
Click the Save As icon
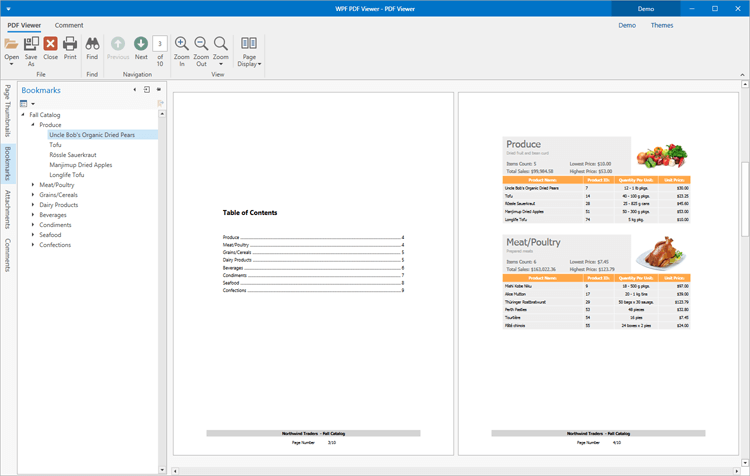[x=31, y=45]
